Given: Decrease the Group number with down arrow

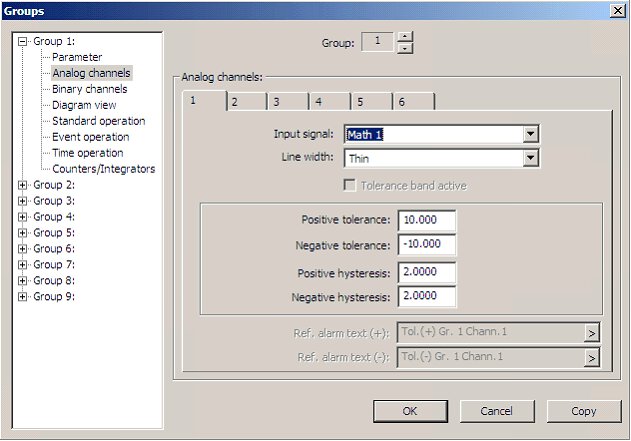Looking at the screenshot, I should pyautogui.click(x=404, y=48).
